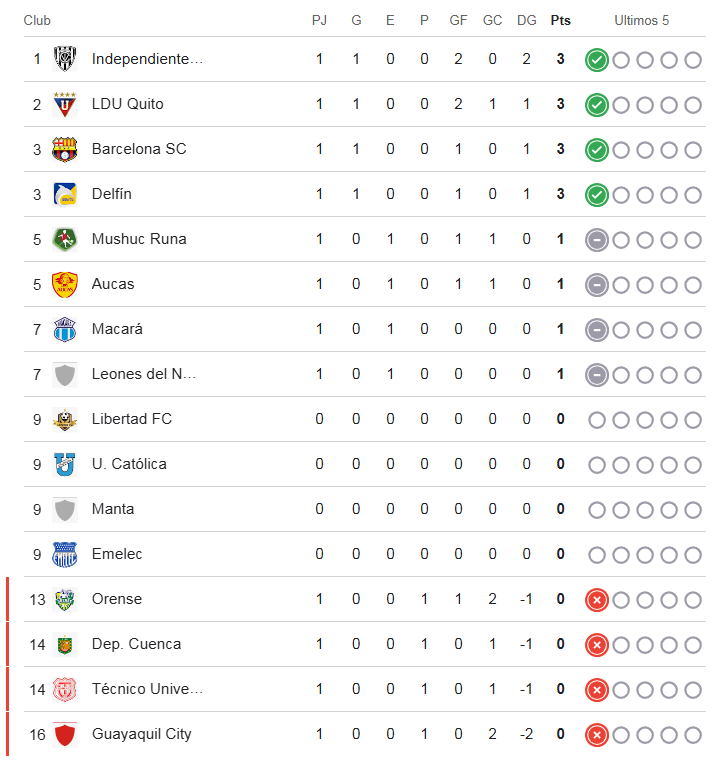Open the Leones del Norte team name
This screenshot has height=768, width=719.
[143, 374]
